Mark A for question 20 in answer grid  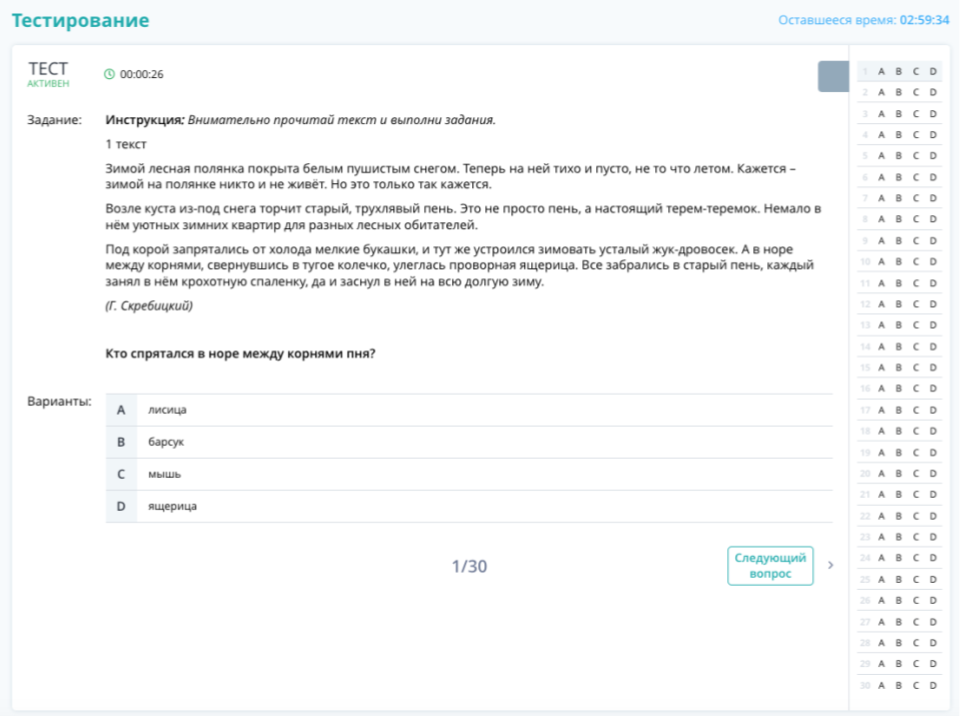882,473
